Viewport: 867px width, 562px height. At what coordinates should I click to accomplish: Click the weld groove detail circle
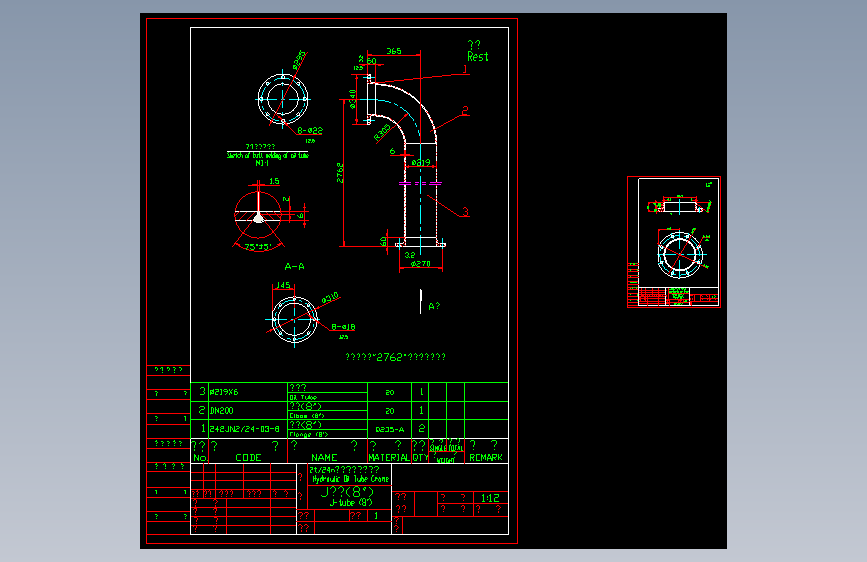click(258, 214)
